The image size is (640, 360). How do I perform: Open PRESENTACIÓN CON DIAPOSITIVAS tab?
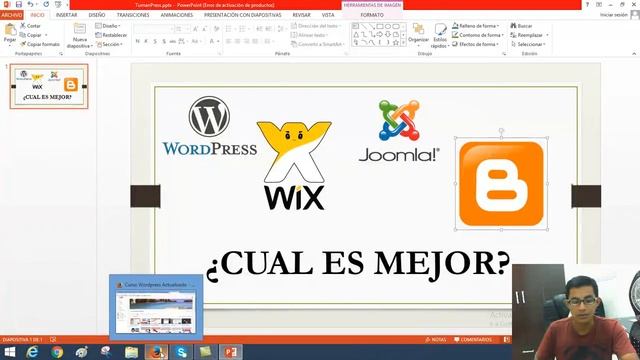[x=243, y=15]
